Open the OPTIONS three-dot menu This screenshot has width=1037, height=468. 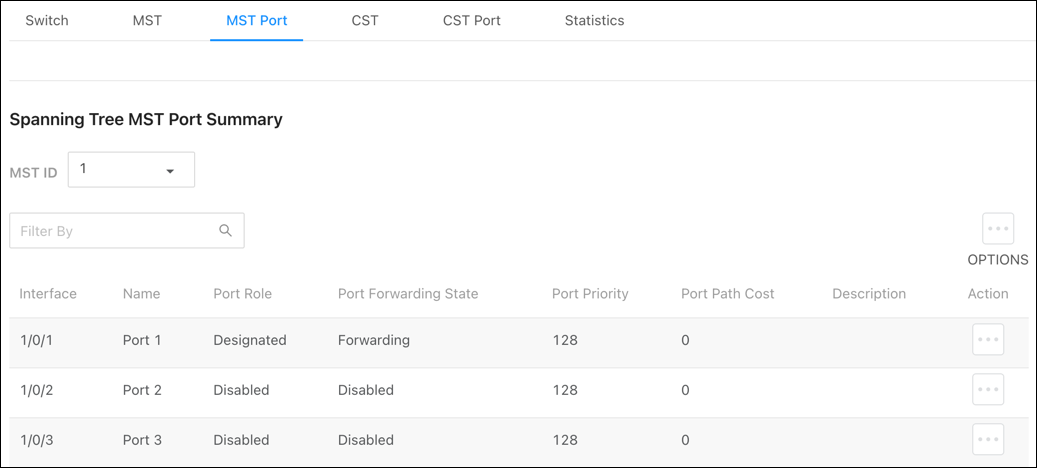997,229
